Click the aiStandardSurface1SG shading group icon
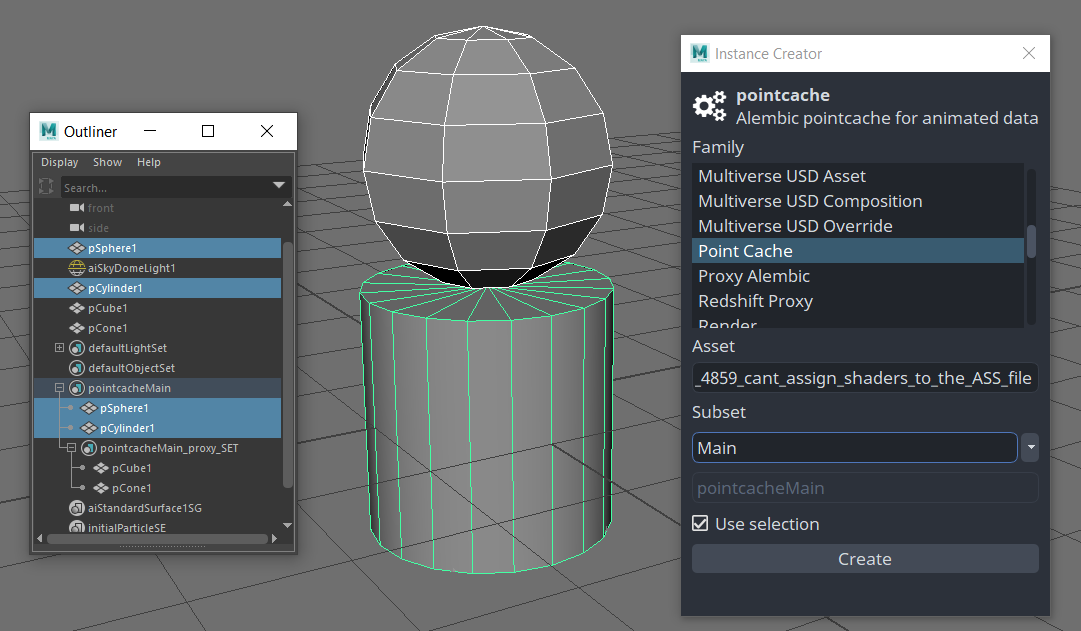Viewport: 1081px width, 631px height. coord(77,508)
